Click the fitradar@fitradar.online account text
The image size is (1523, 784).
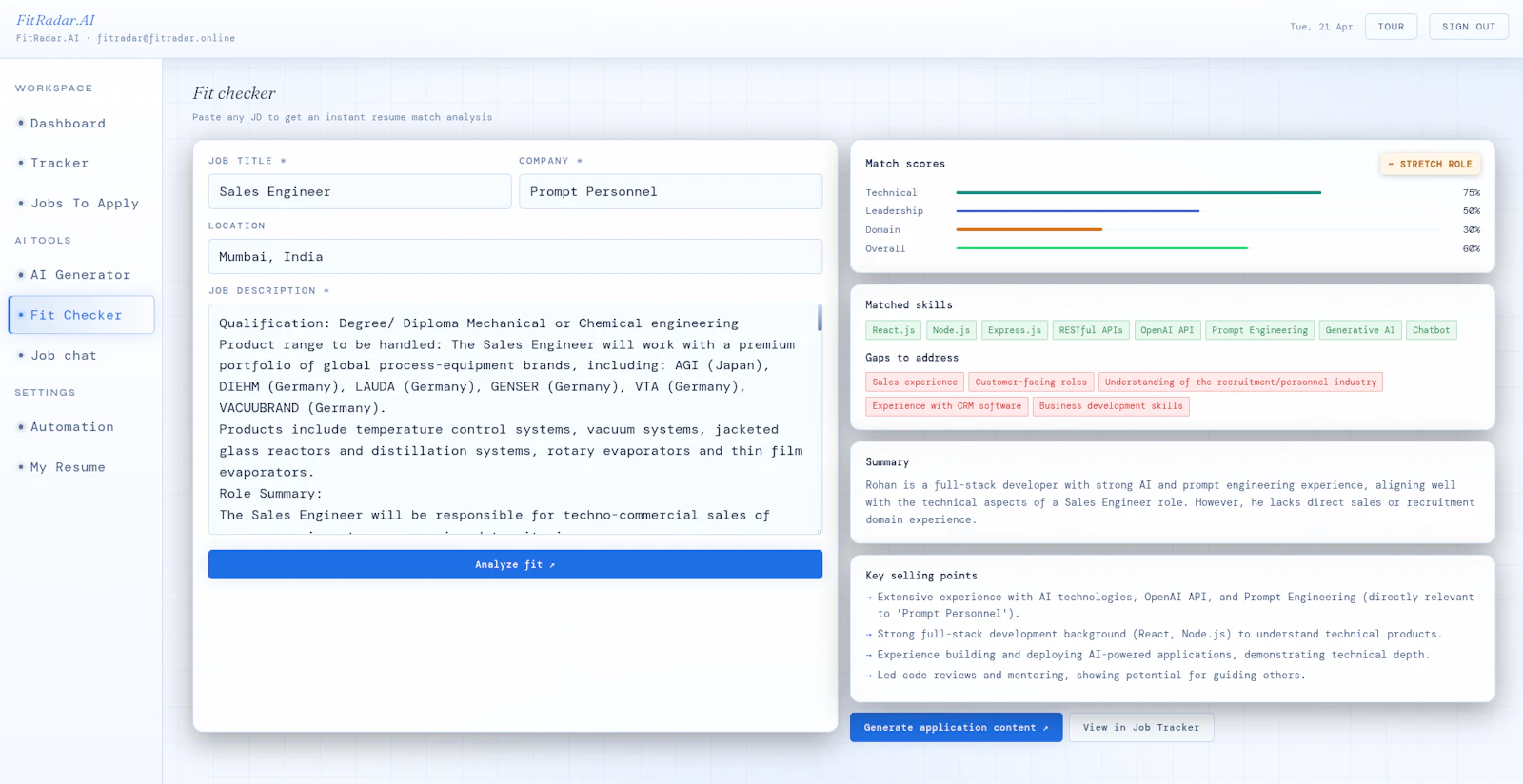click(166, 39)
